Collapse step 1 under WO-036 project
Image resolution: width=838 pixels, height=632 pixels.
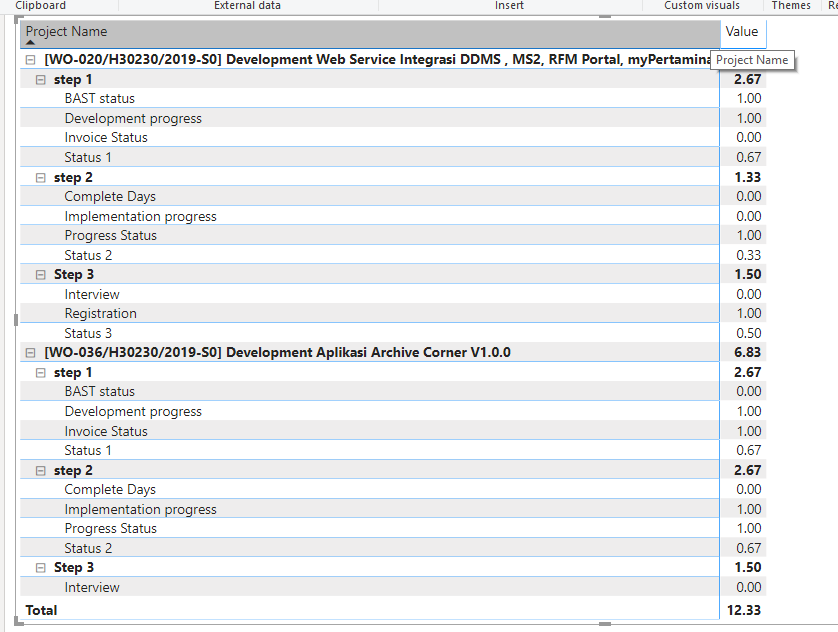pyautogui.click(x=41, y=372)
